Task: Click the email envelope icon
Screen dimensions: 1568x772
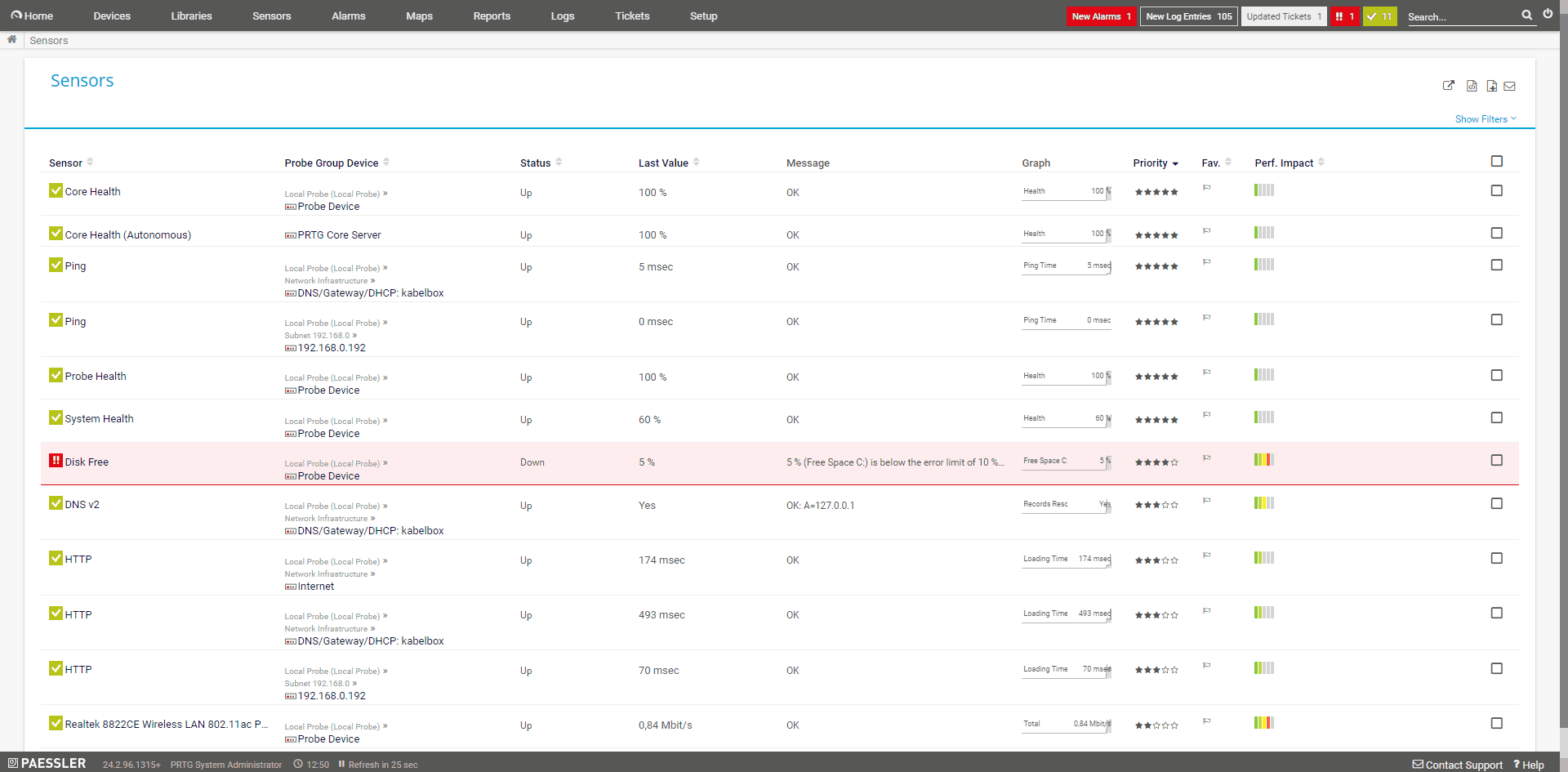Action: [x=1509, y=86]
